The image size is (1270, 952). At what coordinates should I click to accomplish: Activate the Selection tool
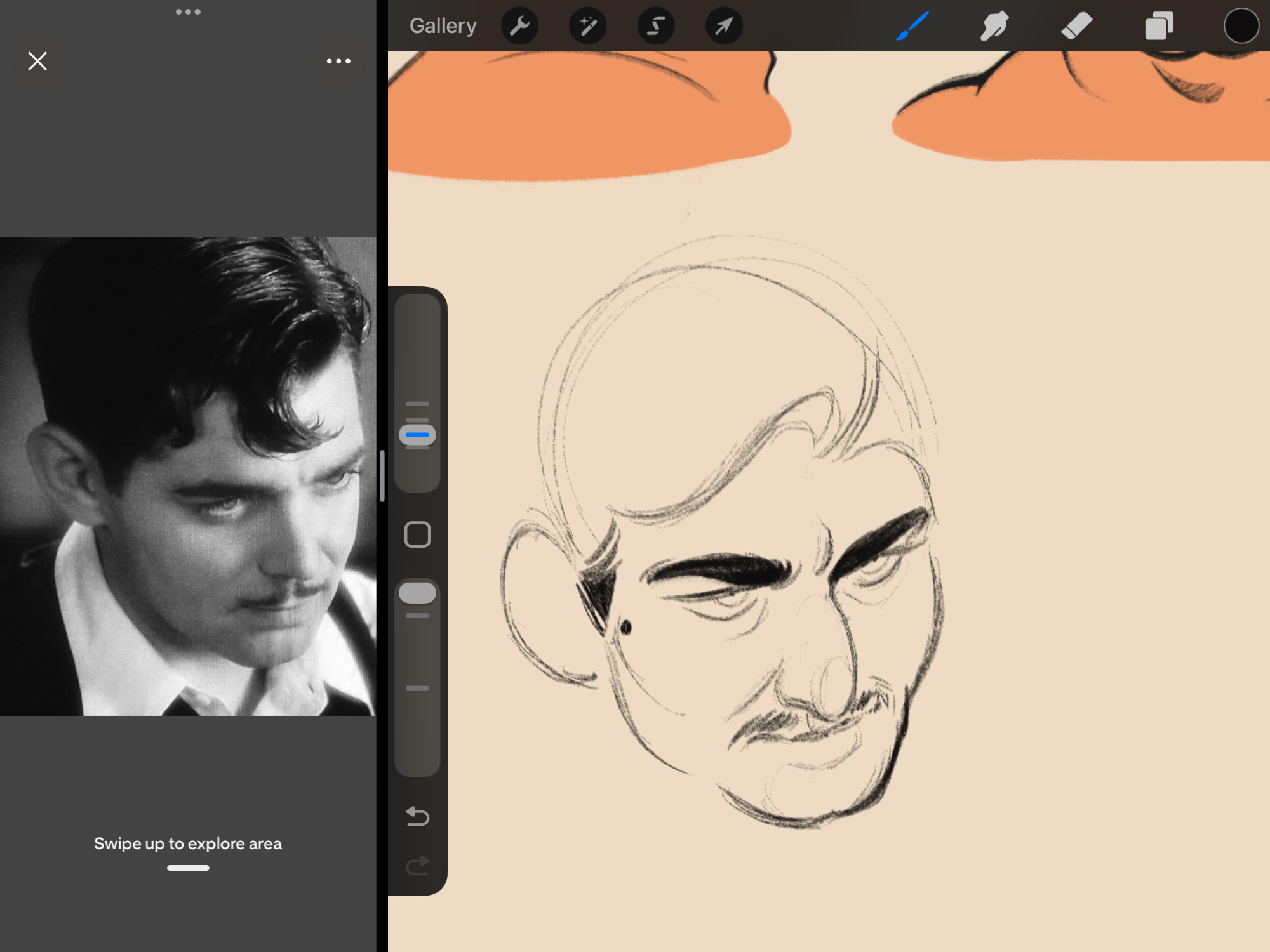pos(655,26)
